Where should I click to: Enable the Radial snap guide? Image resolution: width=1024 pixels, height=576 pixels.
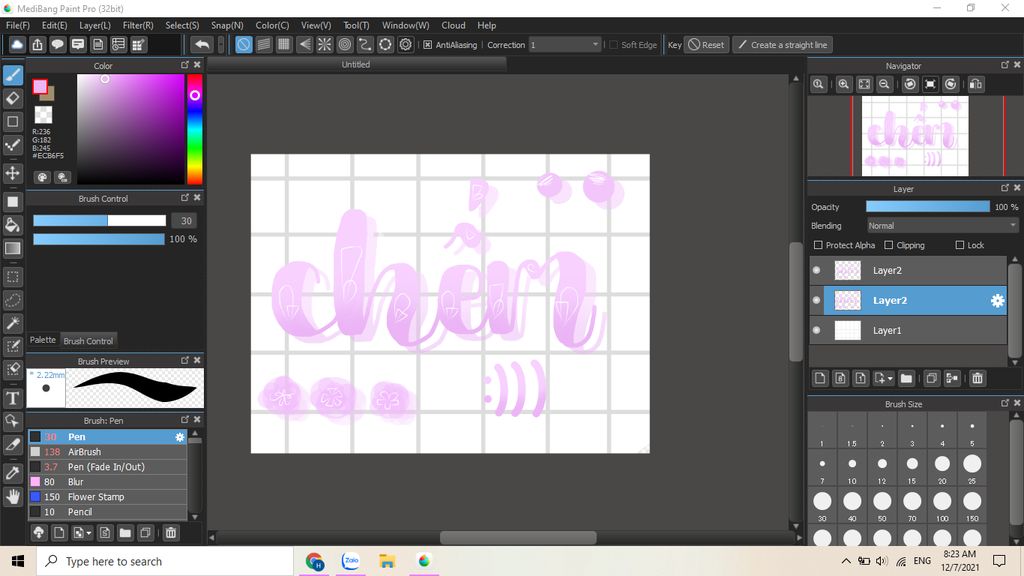[x=325, y=44]
